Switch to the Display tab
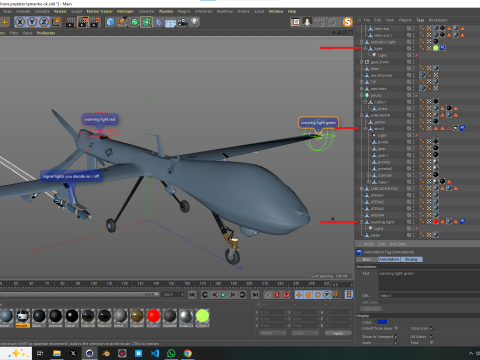Viewport: 480px width, 360px height. 411,259
